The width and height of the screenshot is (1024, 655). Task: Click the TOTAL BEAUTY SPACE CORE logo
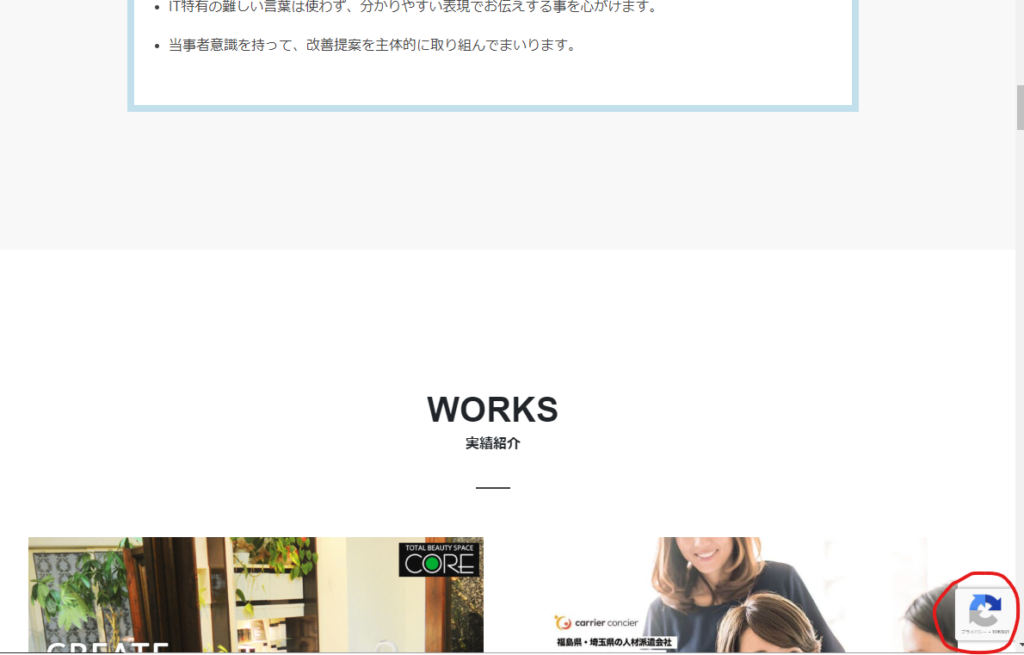(x=439, y=560)
